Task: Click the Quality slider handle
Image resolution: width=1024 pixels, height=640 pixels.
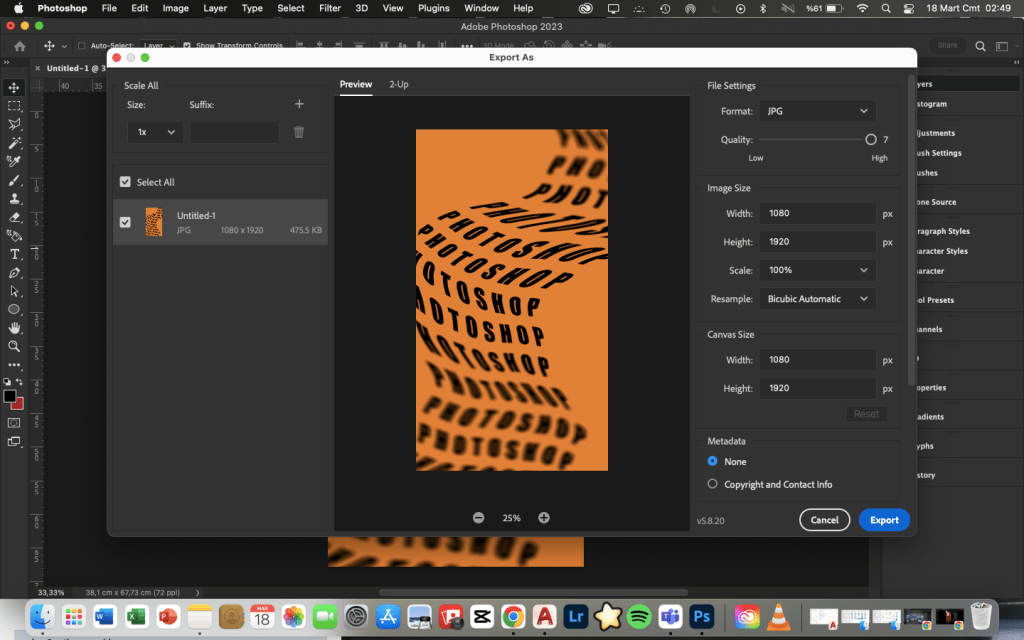Action: point(871,140)
